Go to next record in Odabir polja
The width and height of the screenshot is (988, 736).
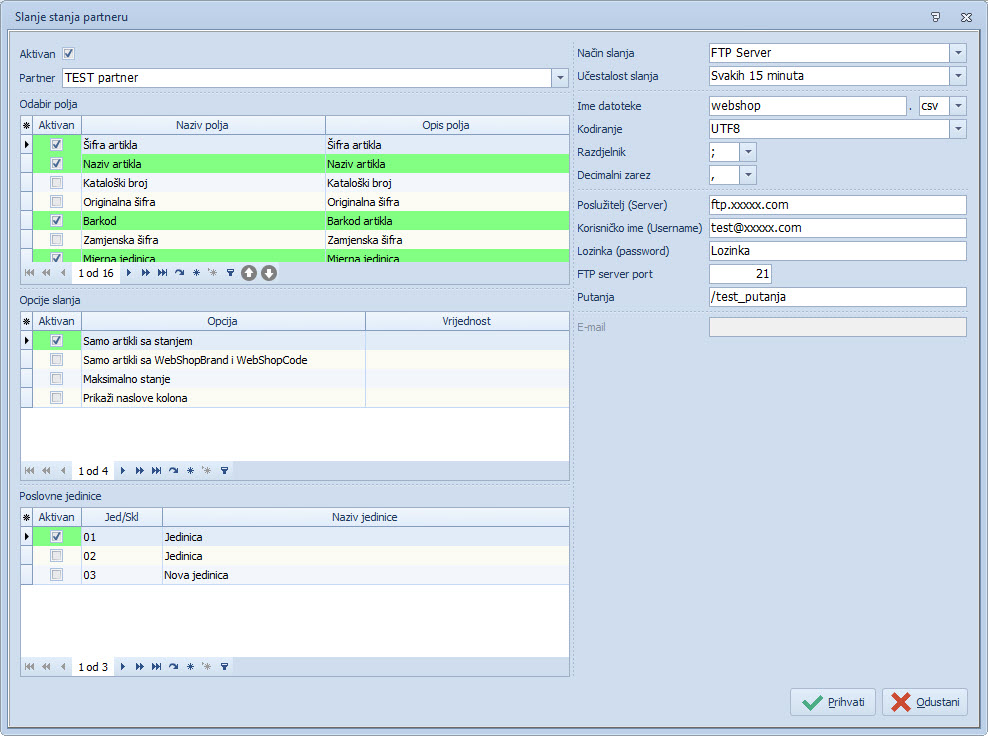pos(128,273)
